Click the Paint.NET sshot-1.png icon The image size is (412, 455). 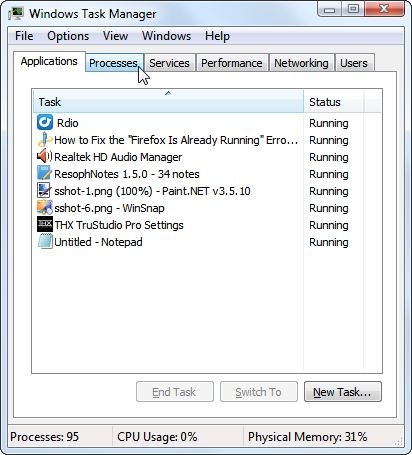(45, 190)
